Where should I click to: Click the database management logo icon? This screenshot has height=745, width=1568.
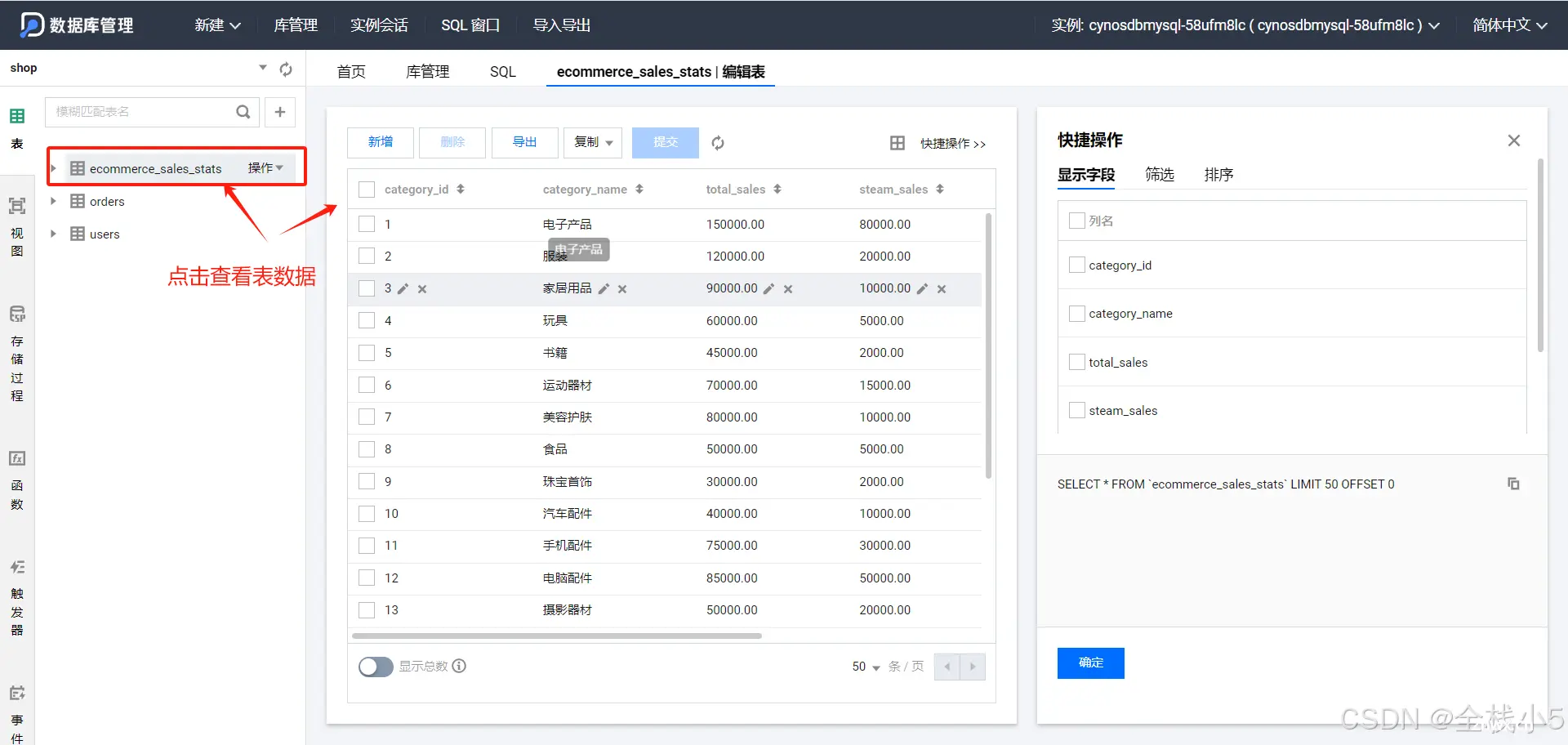pos(32,25)
